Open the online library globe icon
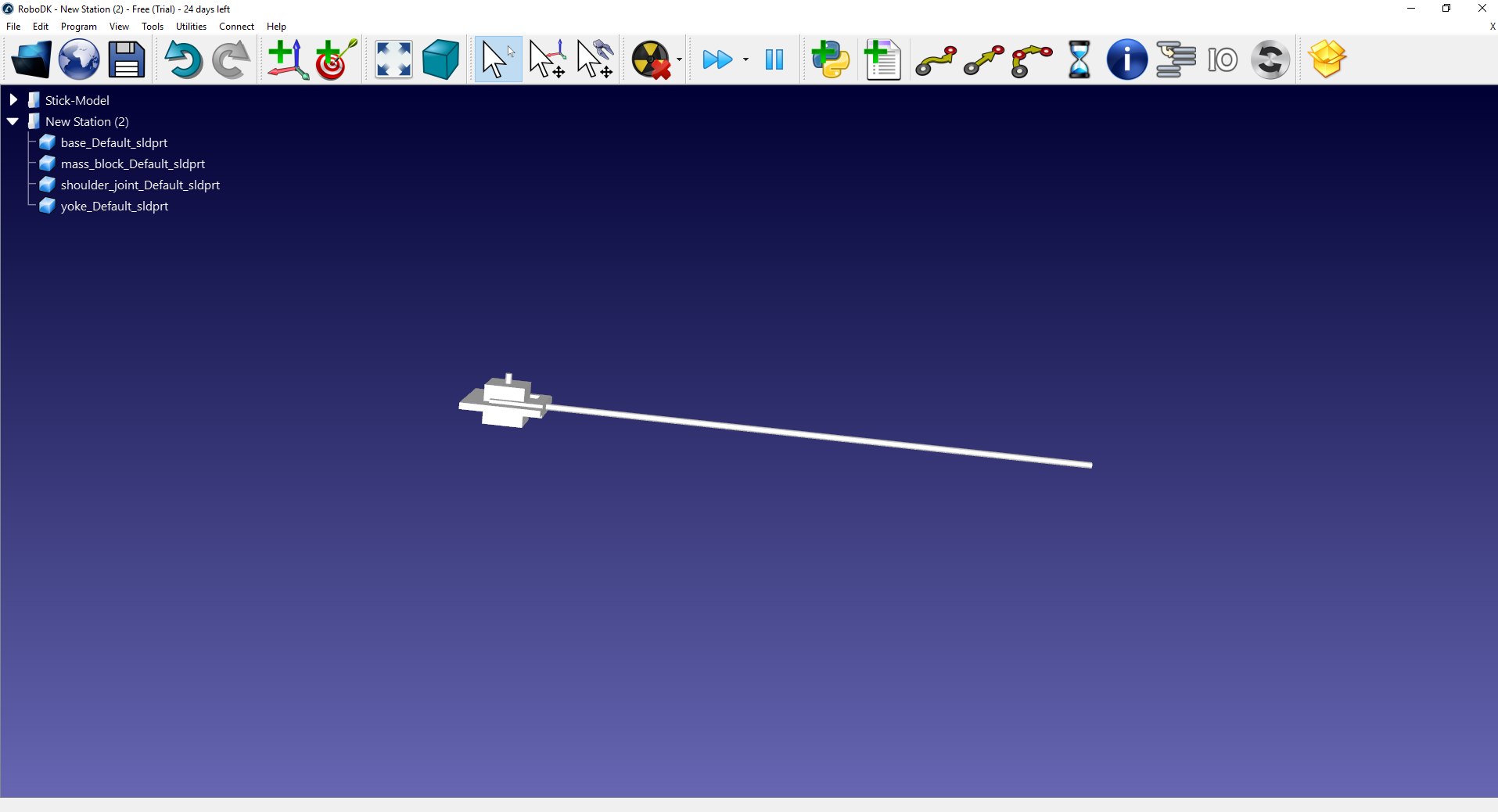Screen dimensions: 1498x812 (79, 59)
